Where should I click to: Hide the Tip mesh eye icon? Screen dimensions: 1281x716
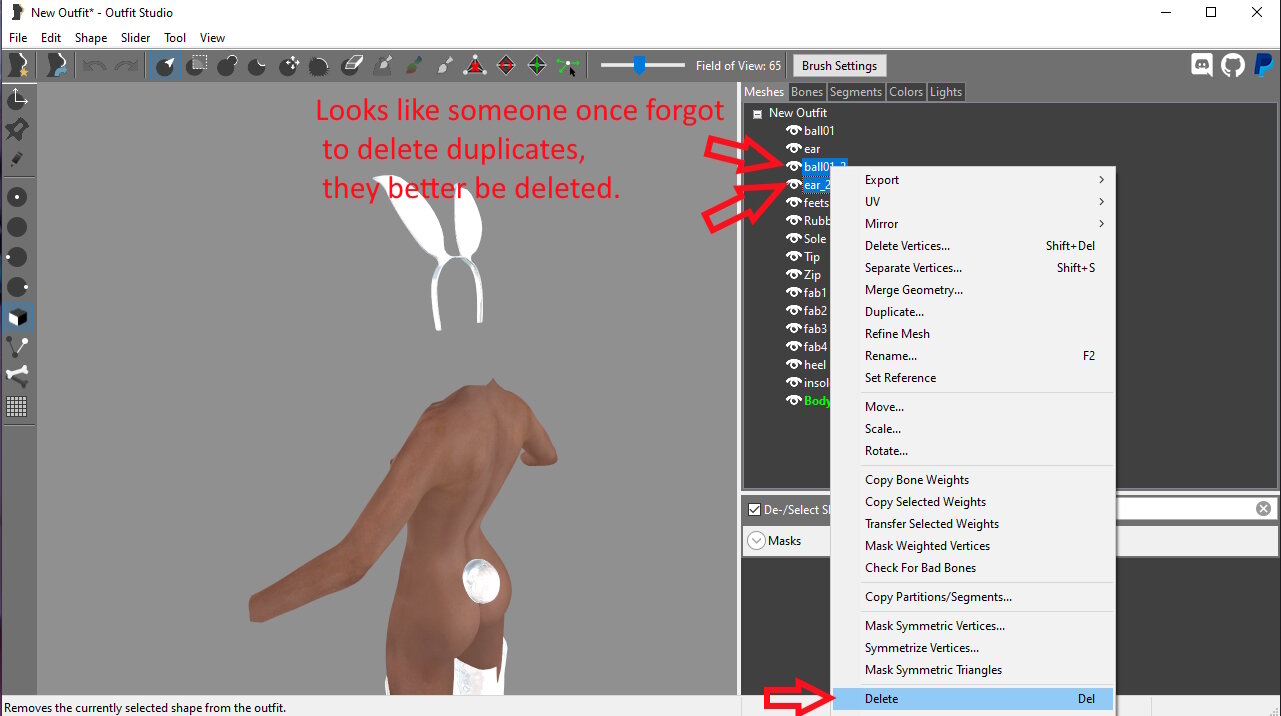coord(794,257)
